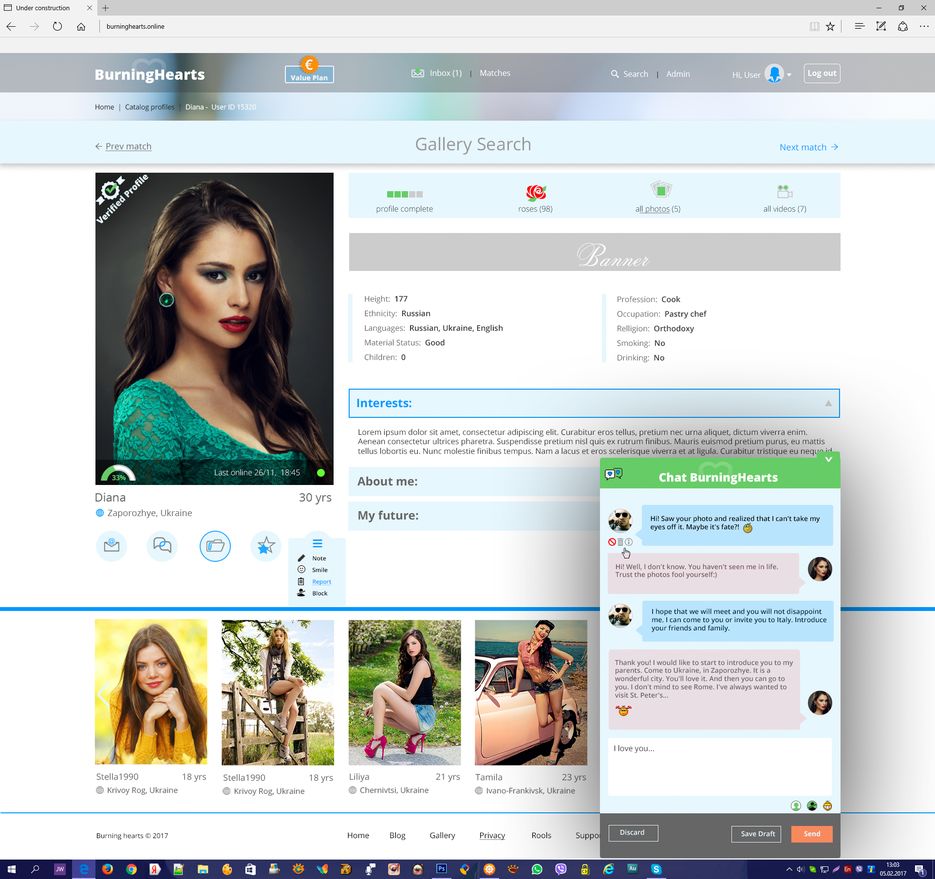Open Matches in the top navigation

[x=495, y=73]
